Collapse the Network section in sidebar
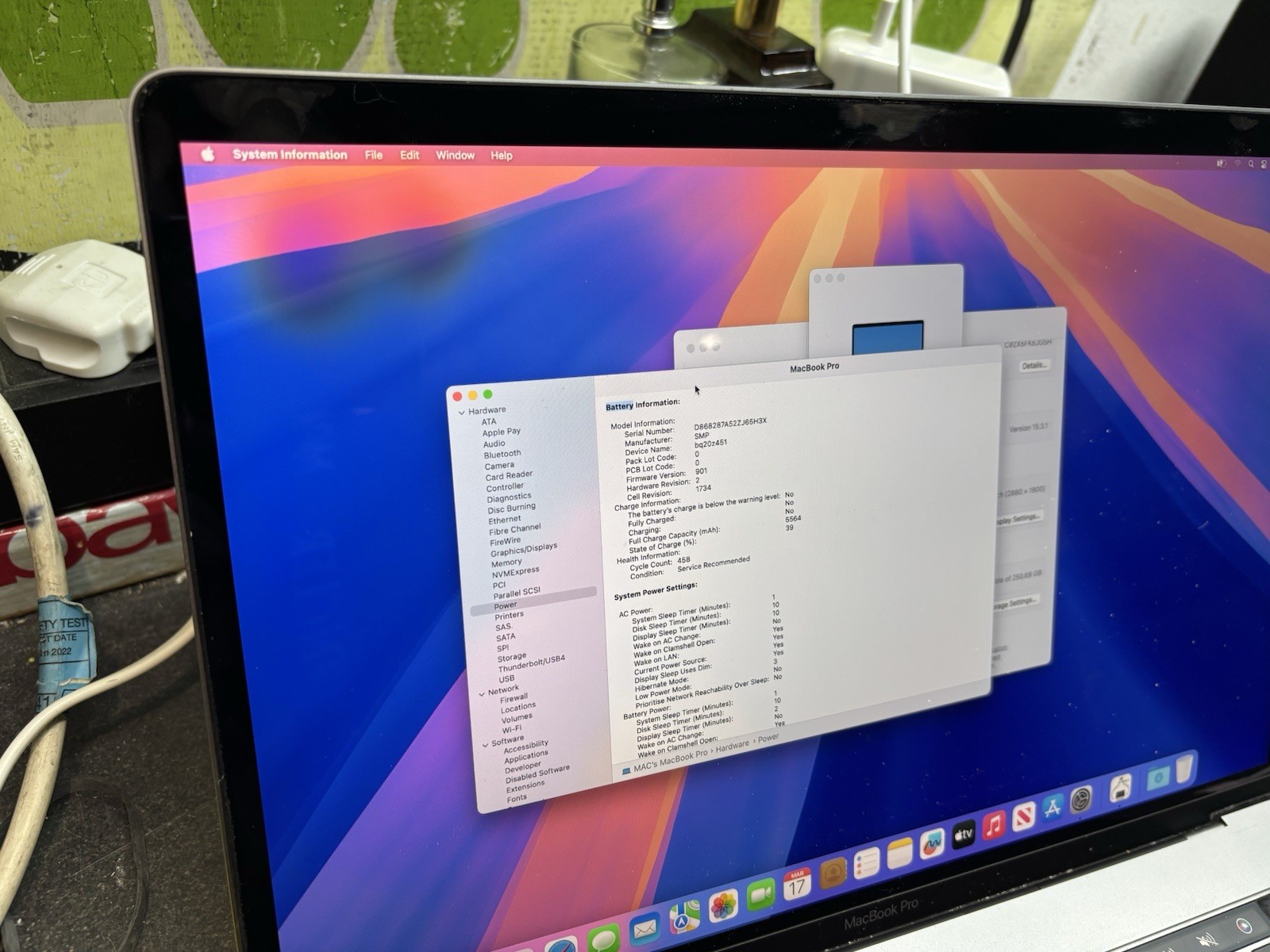1270x952 pixels. click(x=482, y=693)
